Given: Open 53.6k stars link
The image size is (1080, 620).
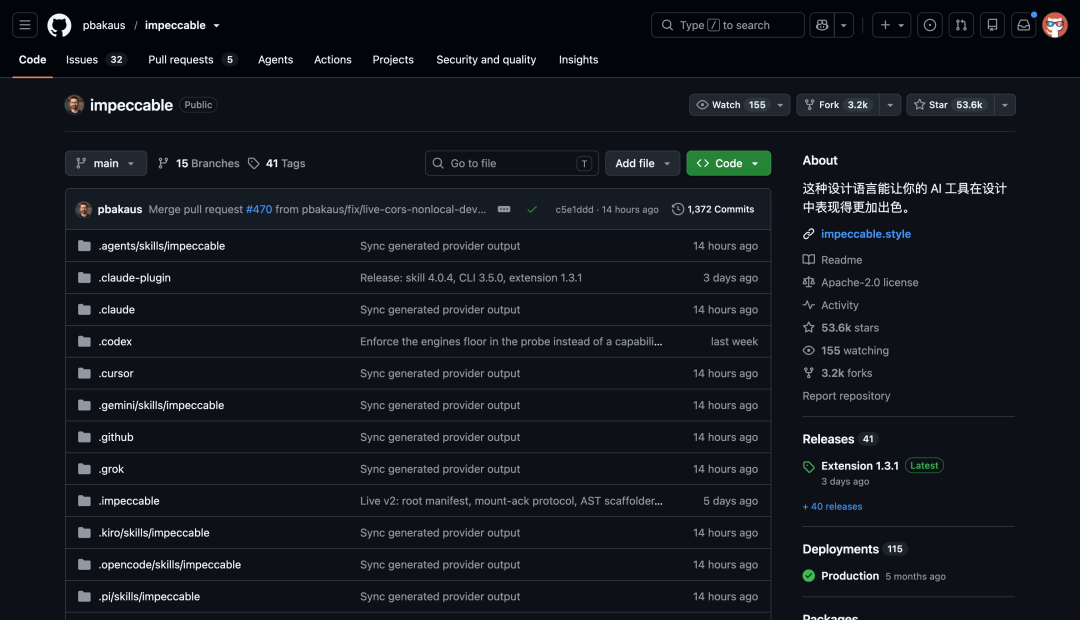Looking at the screenshot, I should pyautogui.click(x=850, y=328).
